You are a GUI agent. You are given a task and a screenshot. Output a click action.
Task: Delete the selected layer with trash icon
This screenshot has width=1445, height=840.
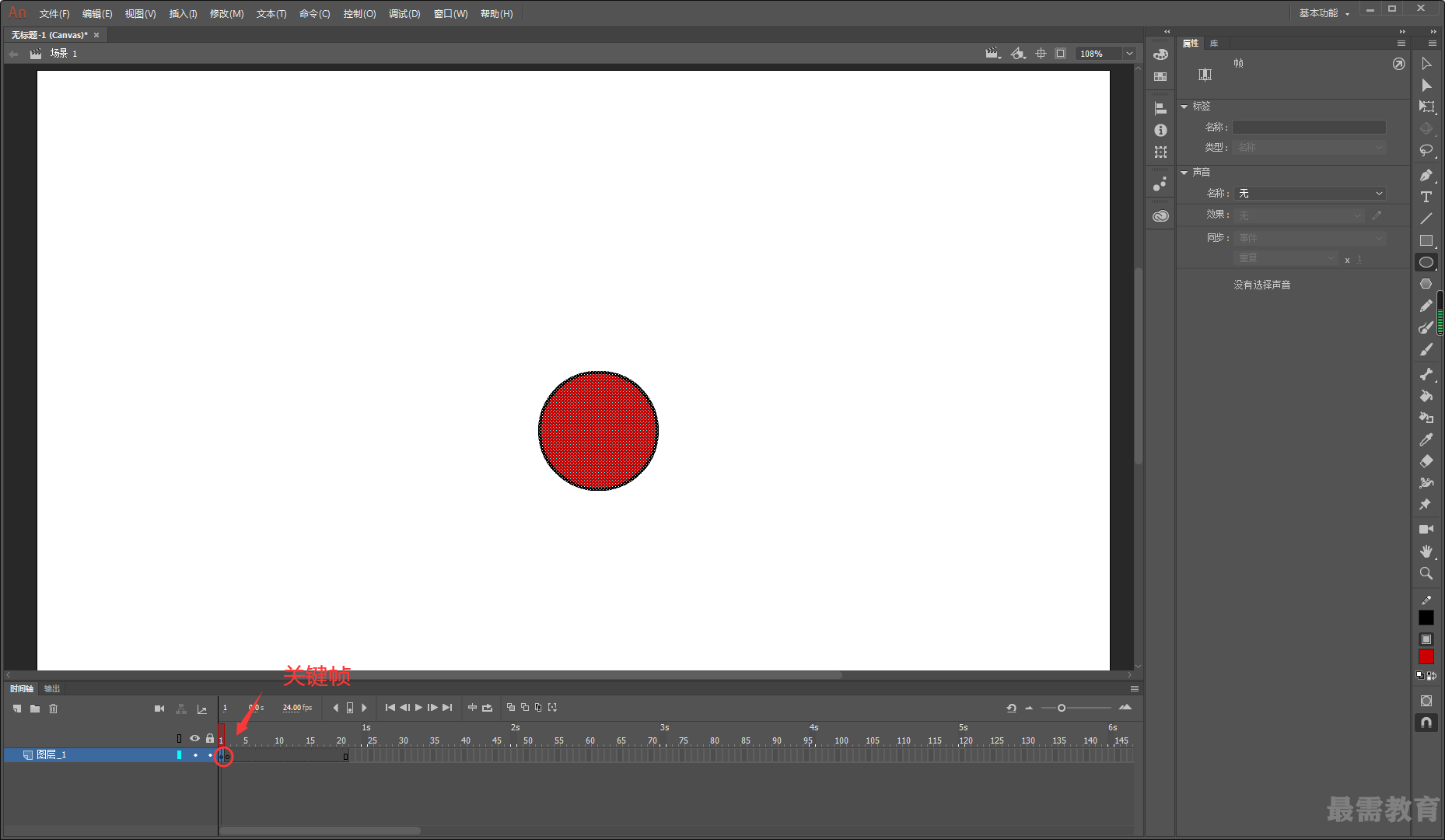coord(54,709)
